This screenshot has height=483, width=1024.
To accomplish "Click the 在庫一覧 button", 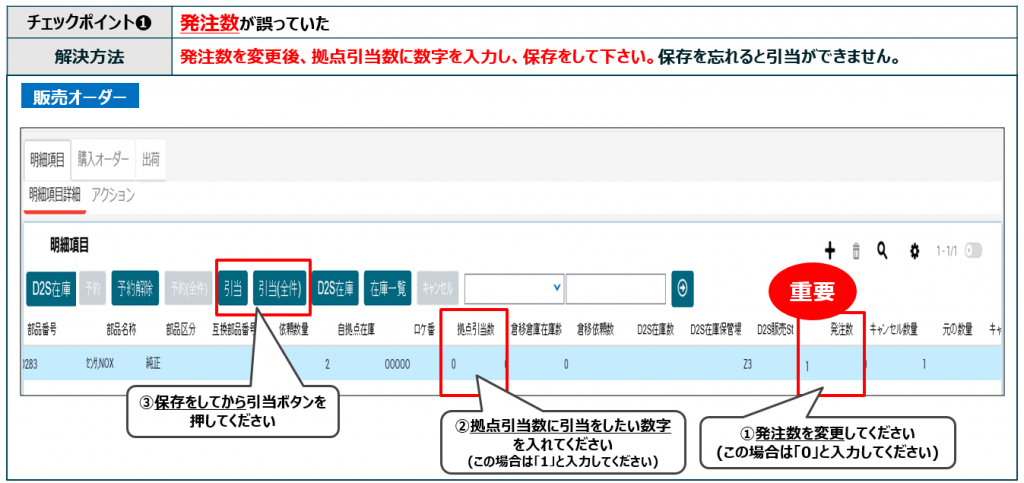I will coord(388,288).
